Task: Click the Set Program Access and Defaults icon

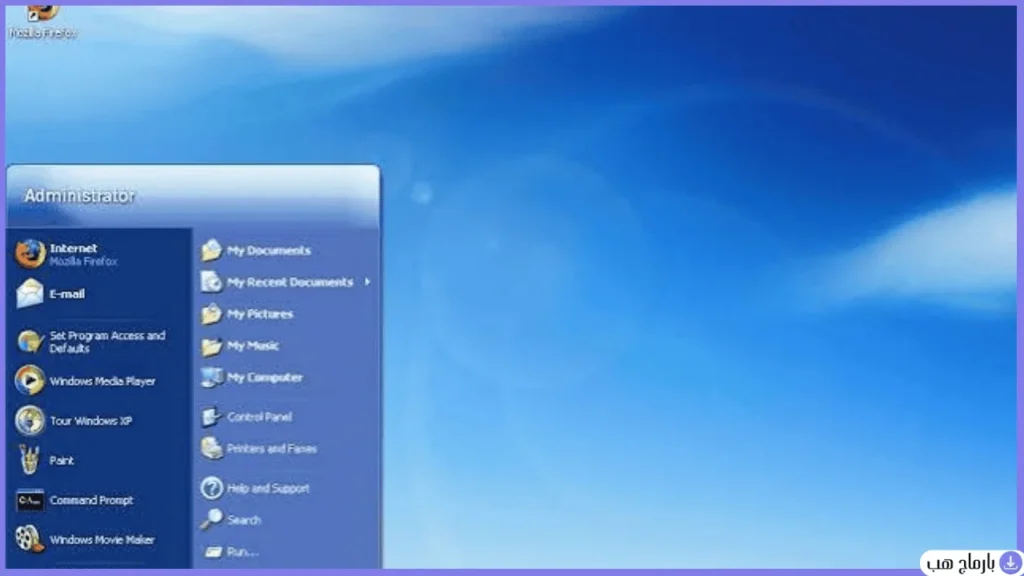Action: [30, 341]
